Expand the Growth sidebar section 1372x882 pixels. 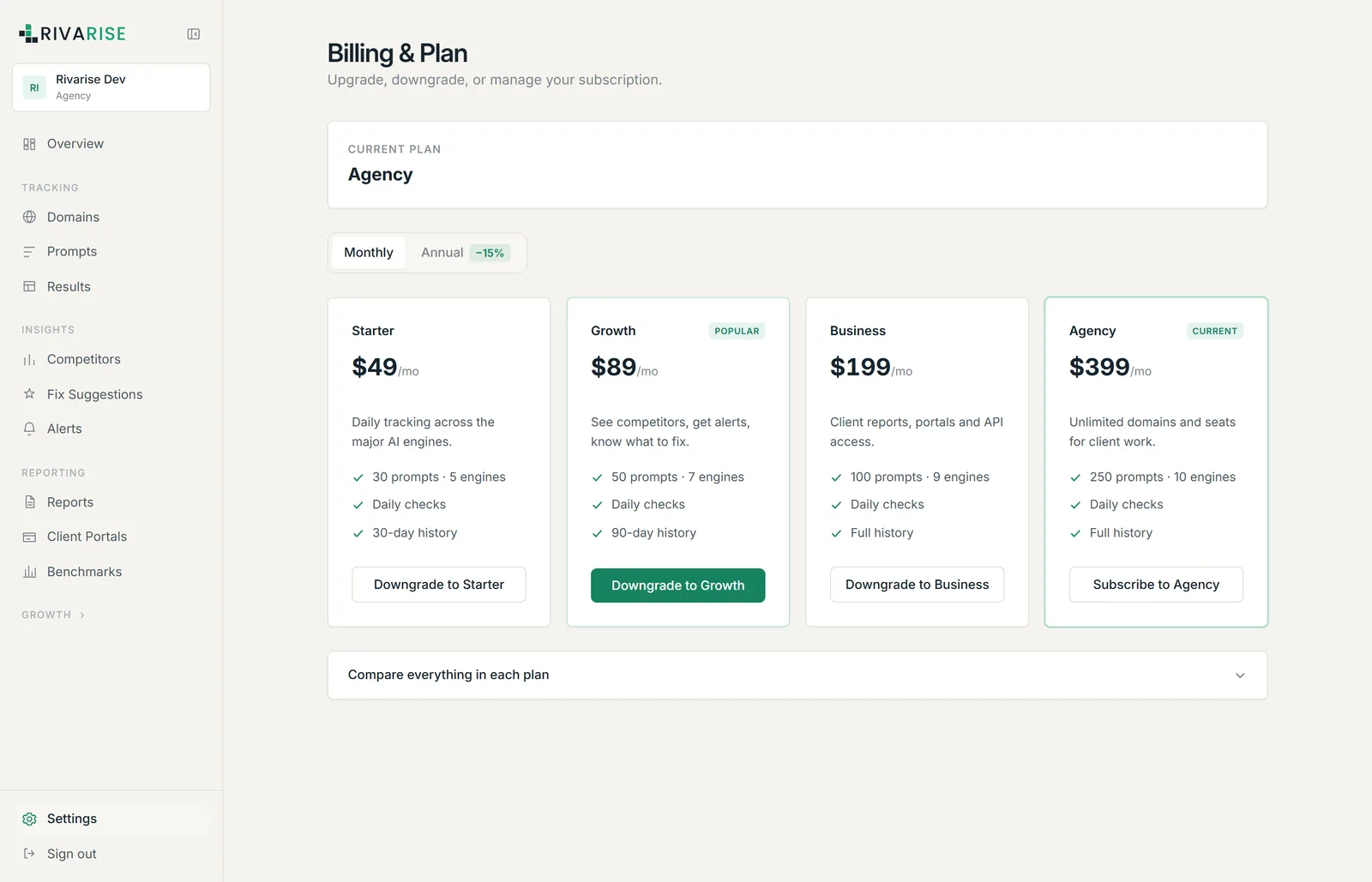coord(53,615)
